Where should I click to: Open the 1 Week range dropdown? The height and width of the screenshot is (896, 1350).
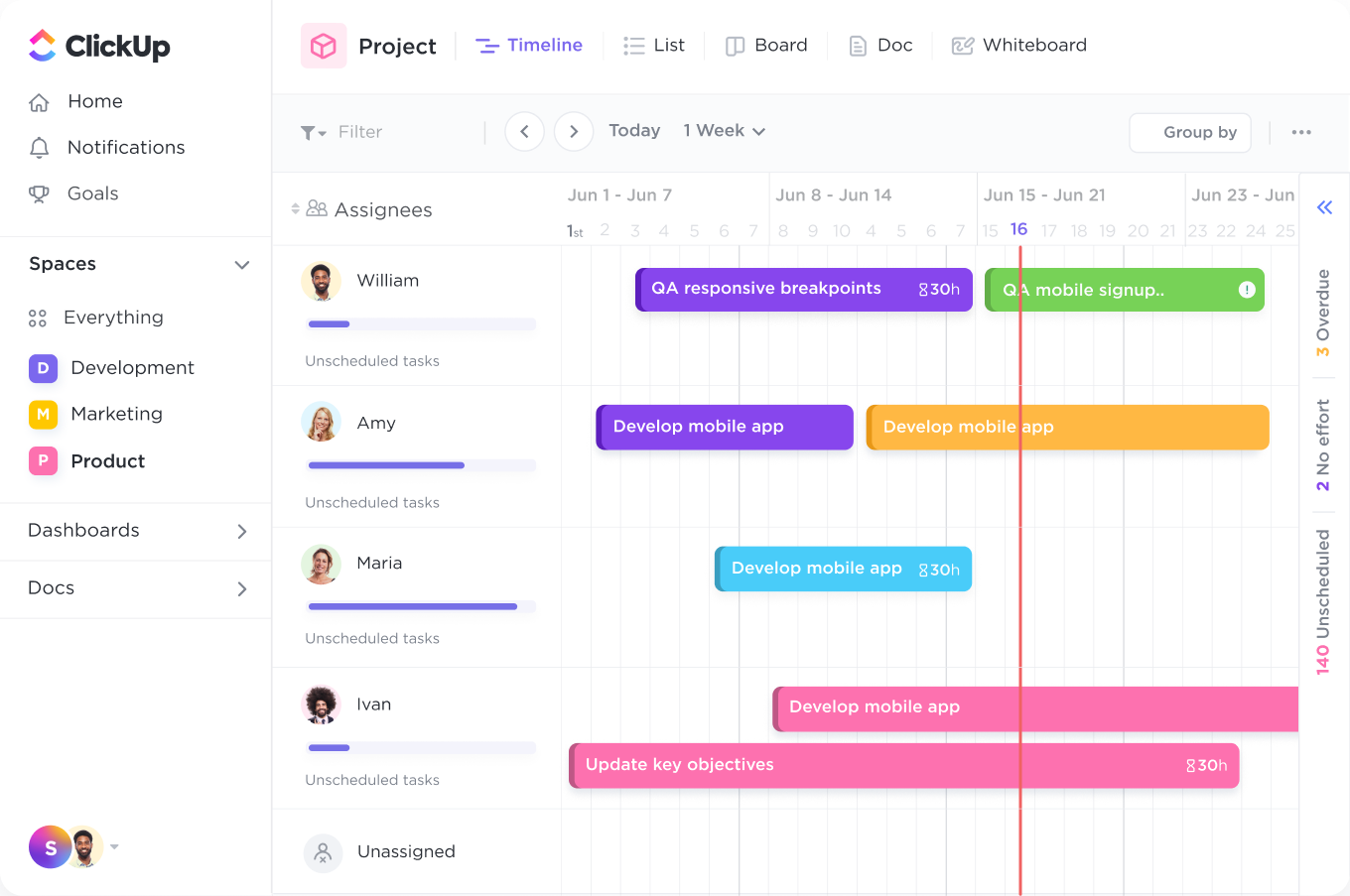(x=725, y=131)
